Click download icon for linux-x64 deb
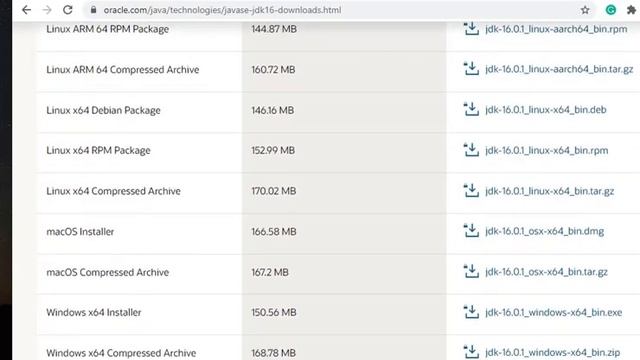Screen dimensions: 640x360 (471, 109)
